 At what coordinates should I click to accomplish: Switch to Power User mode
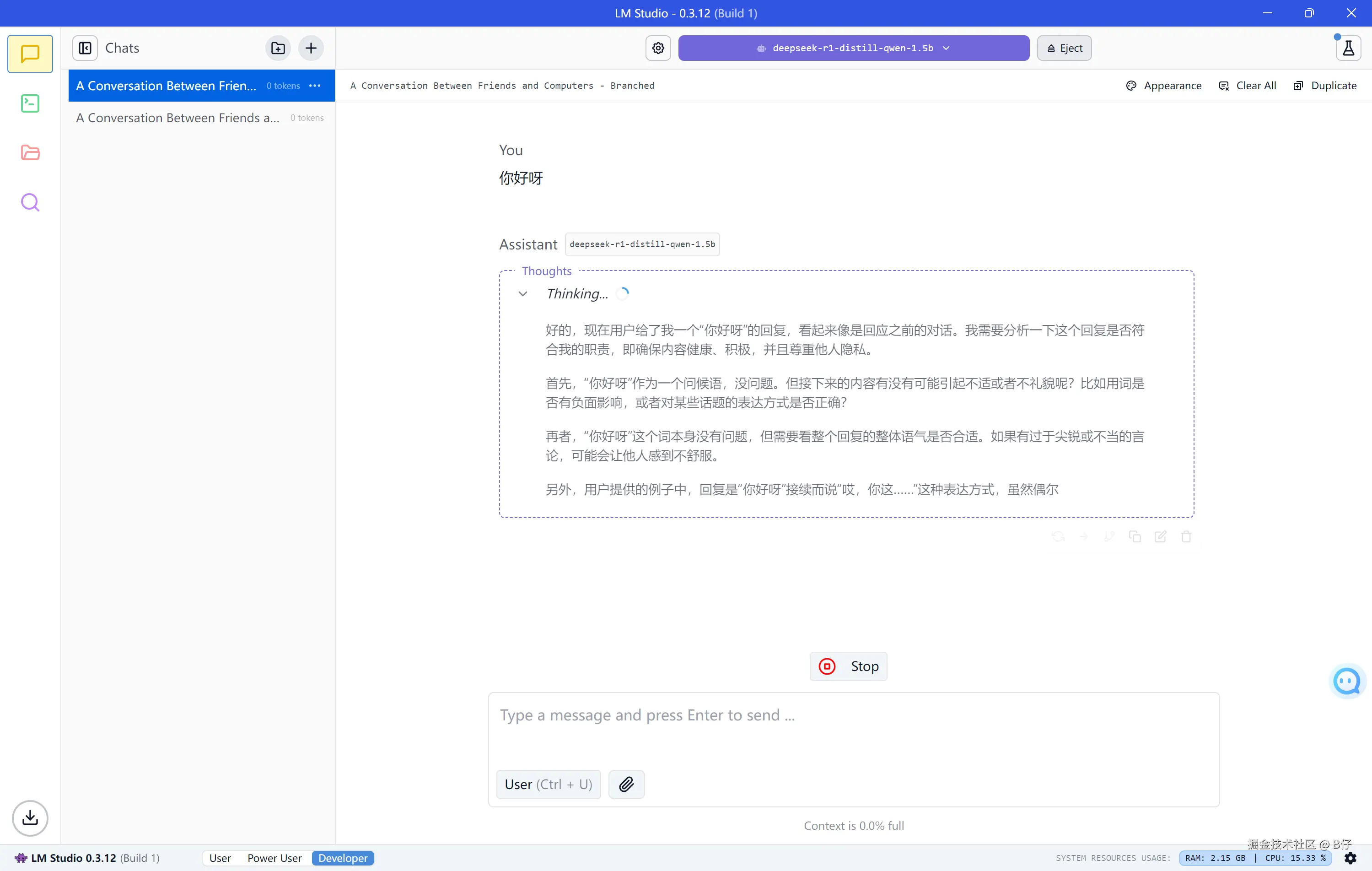[274, 858]
